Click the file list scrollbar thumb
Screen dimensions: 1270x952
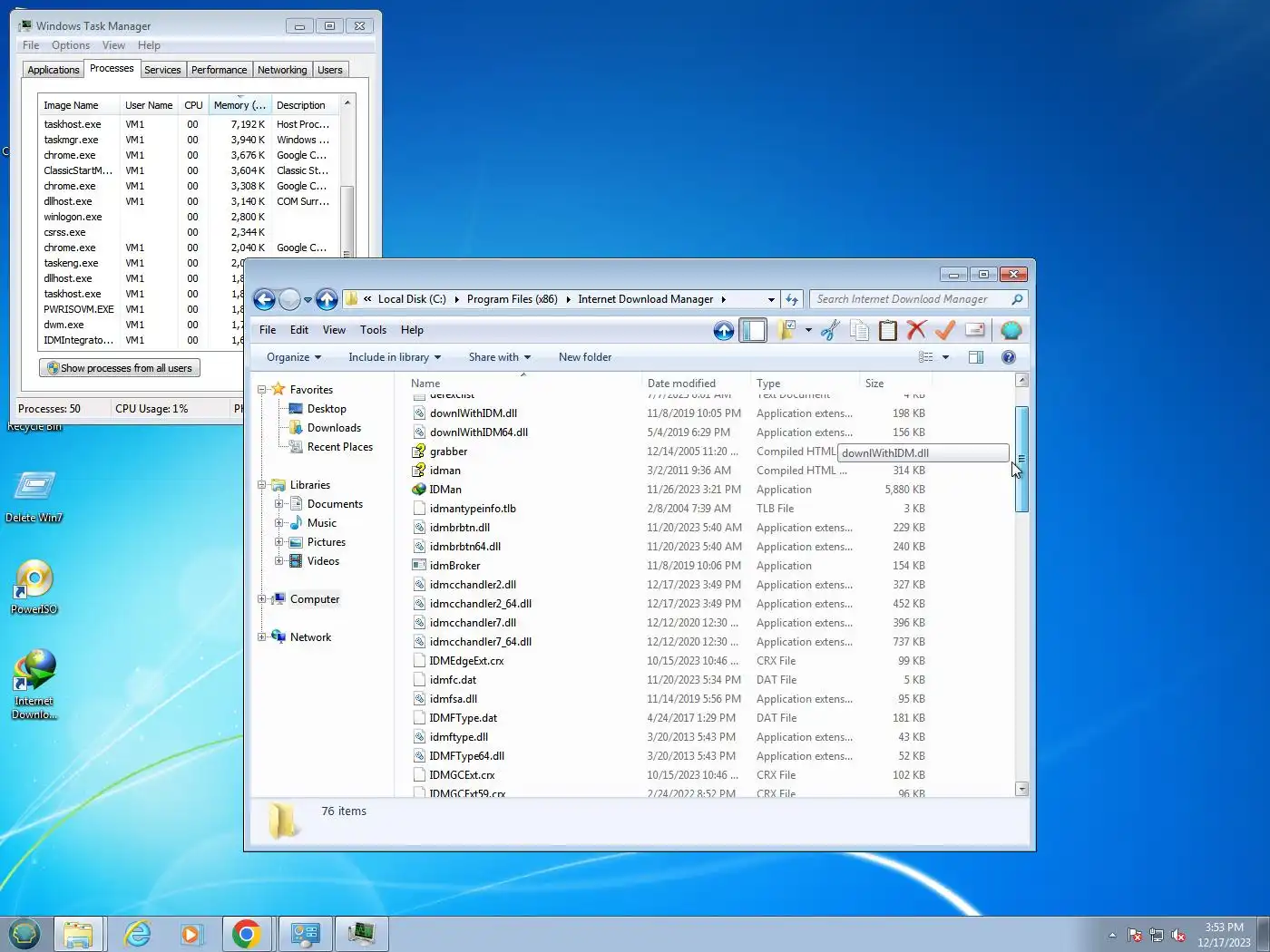pyautogui.click(x=1021, y=460)
